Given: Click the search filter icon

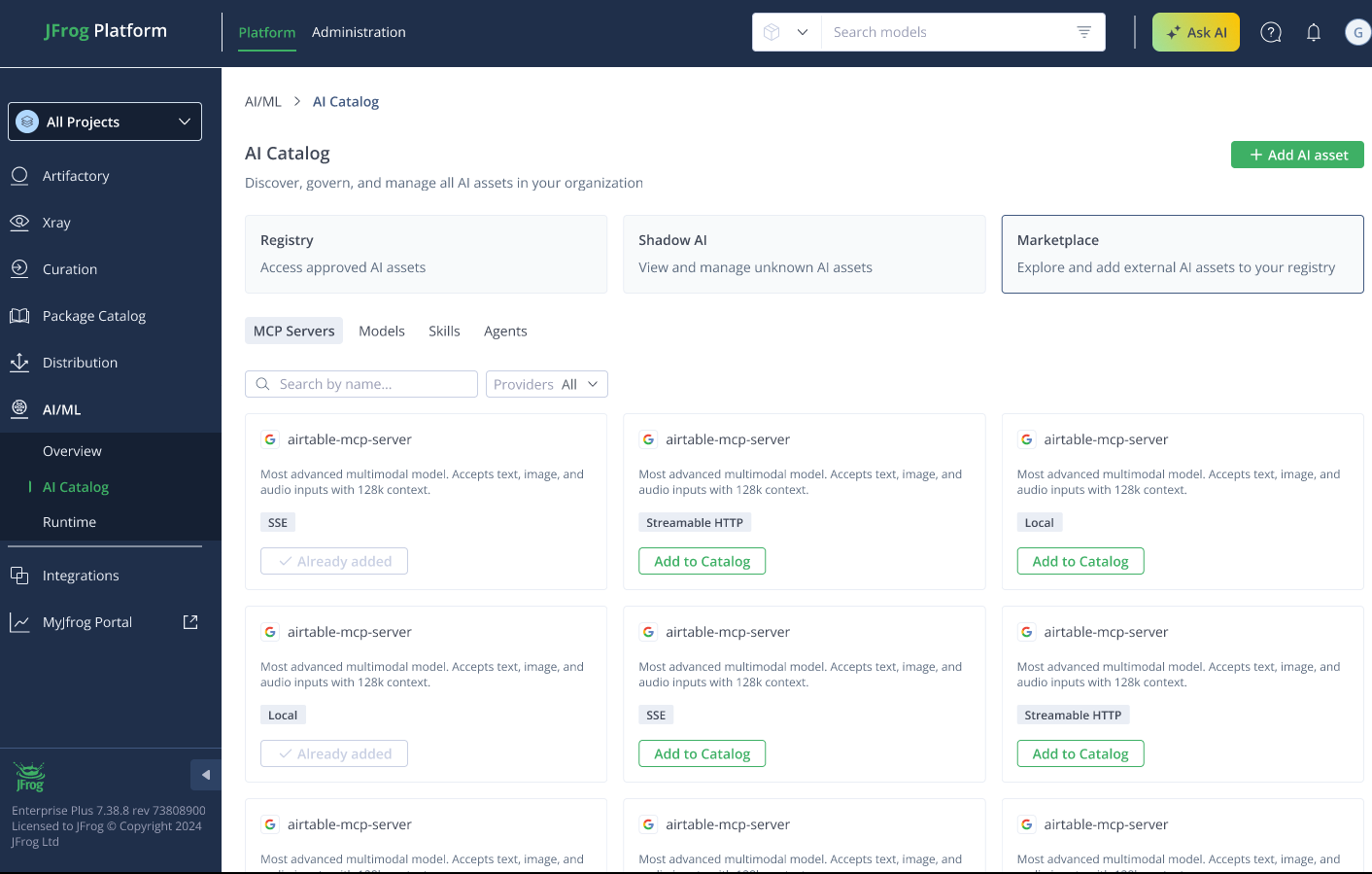Looking at the screenshot, I should tap(1084, 32).
